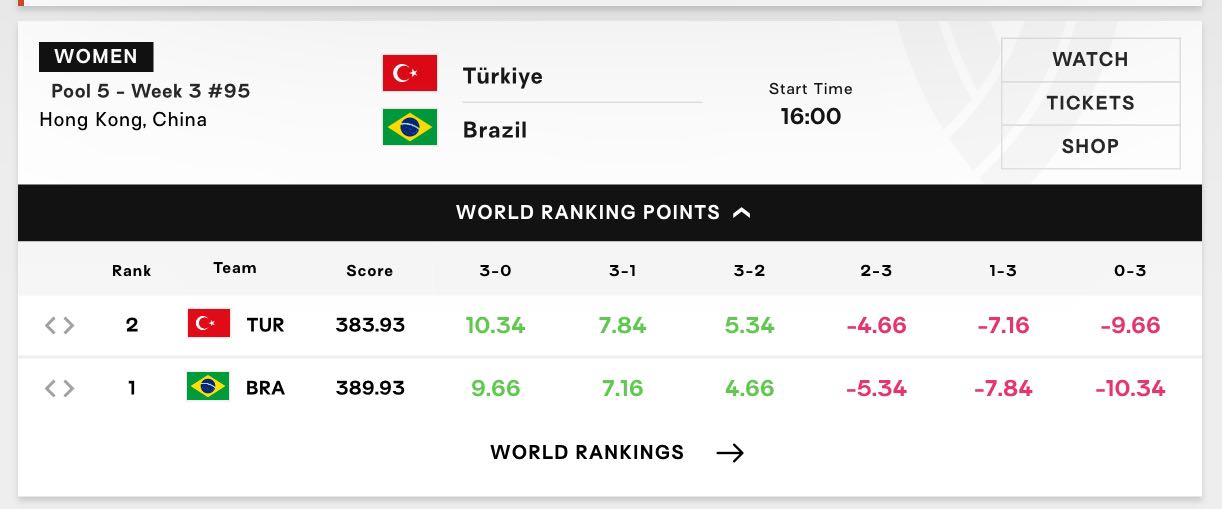Click the code brackets icon beside TUR row
The width and height of the screenshot is (1222, 509).
tap(60, 325)
